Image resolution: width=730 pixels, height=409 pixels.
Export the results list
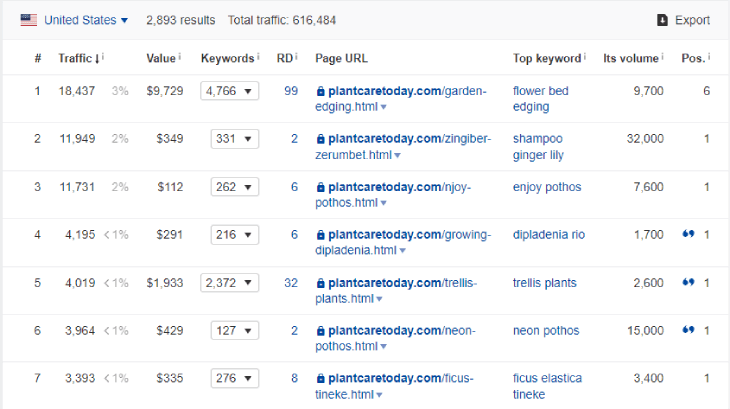click(x=683, y=20)
